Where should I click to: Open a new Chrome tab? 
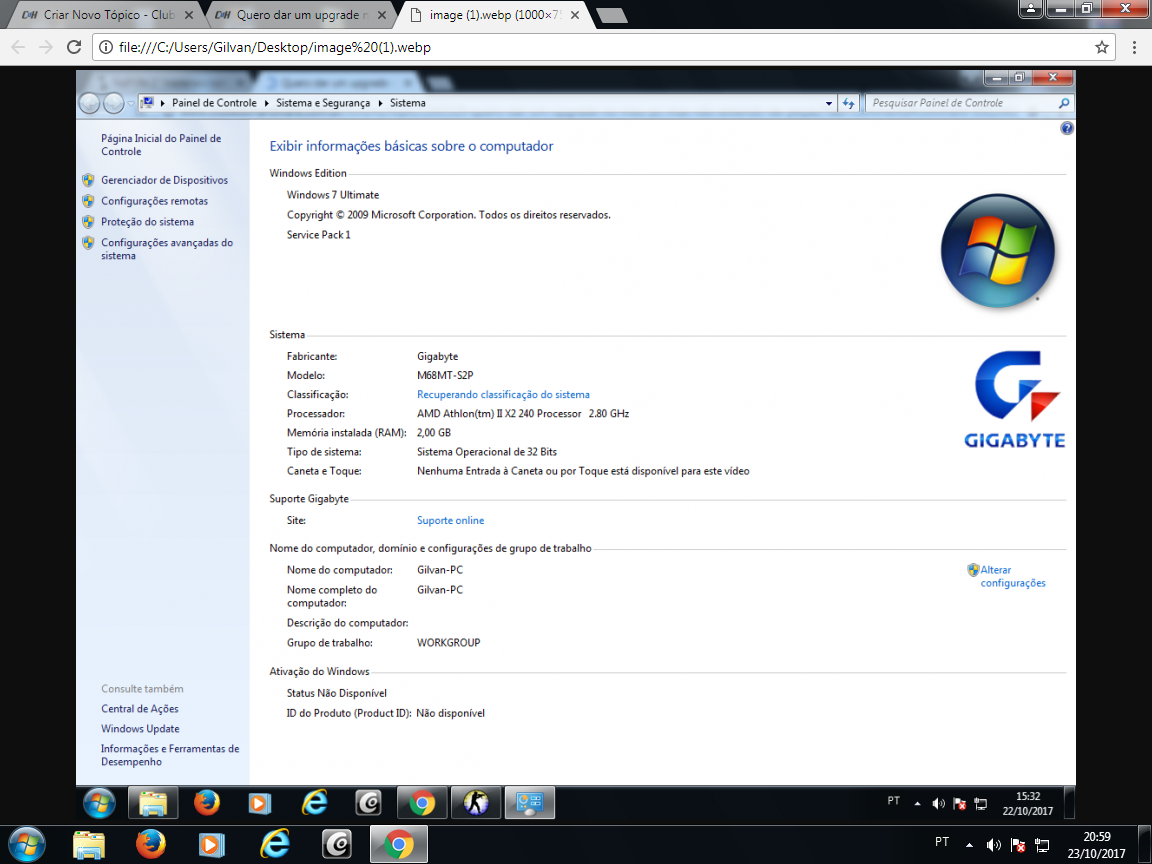(611, 15)
